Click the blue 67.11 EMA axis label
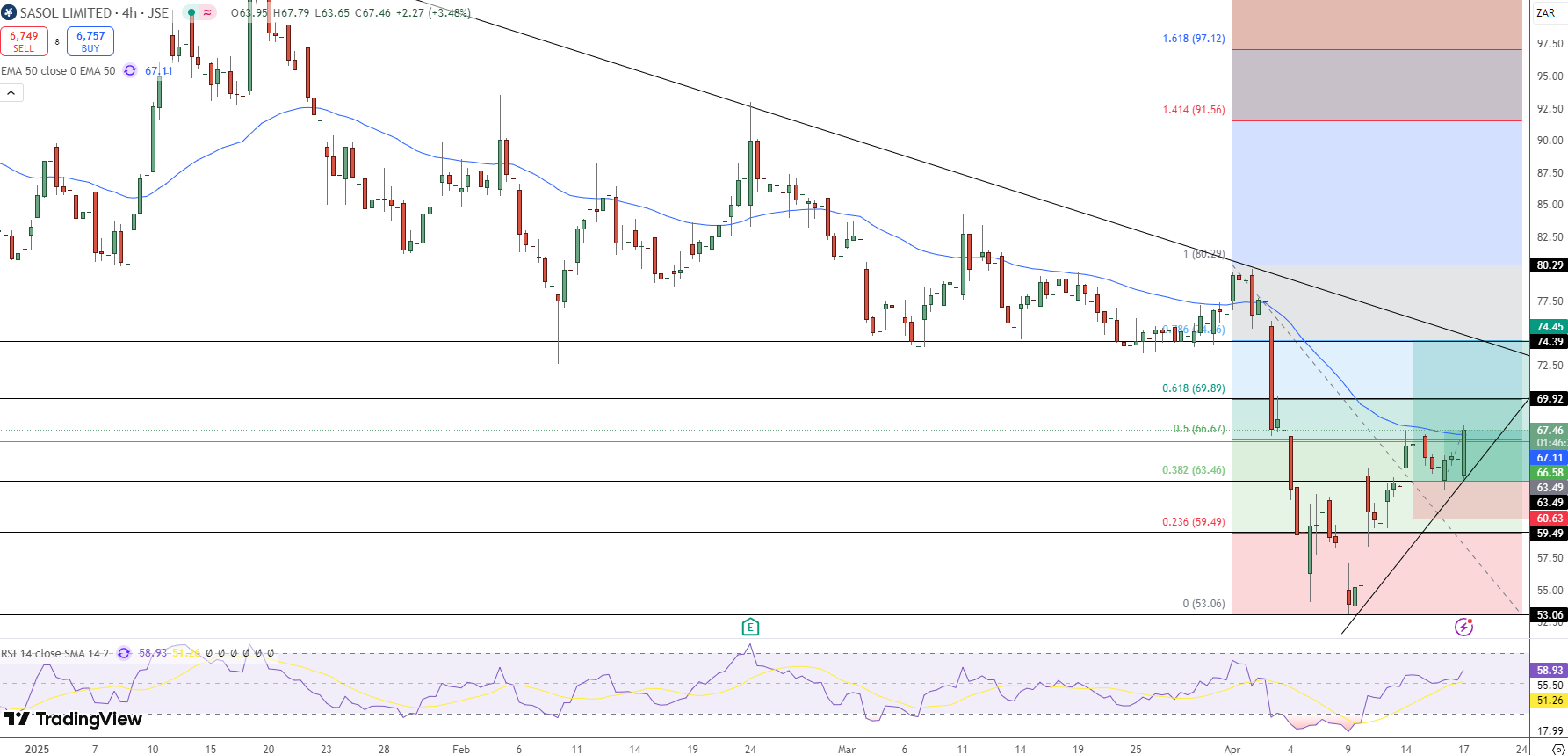This screenshot has height=755, width=1568. pyautogui.click(x=1549, y=458)
